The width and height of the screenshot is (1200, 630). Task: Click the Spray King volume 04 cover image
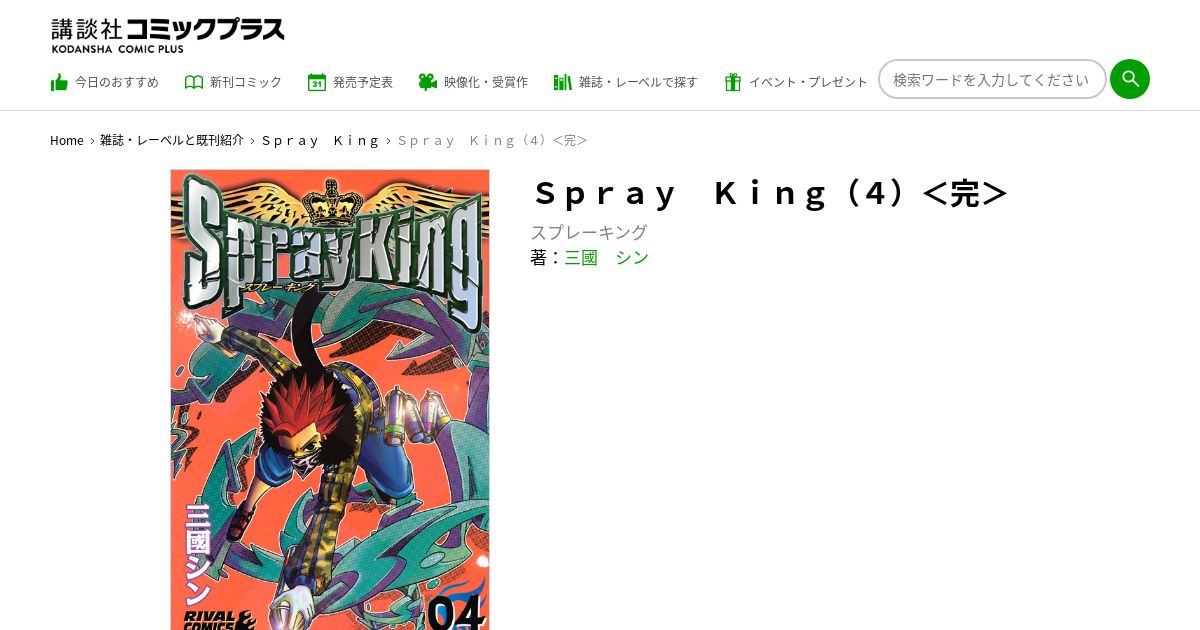point(330,400)
